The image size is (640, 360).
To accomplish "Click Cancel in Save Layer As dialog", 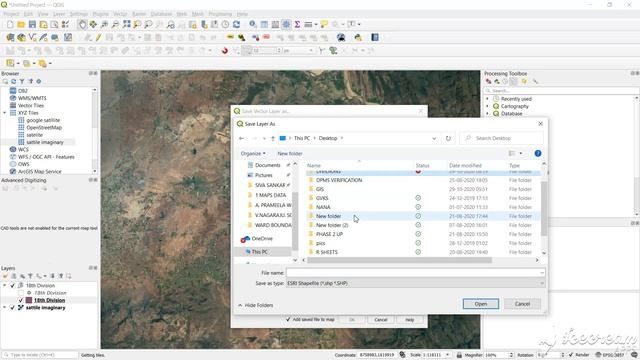I will point(522,304).
